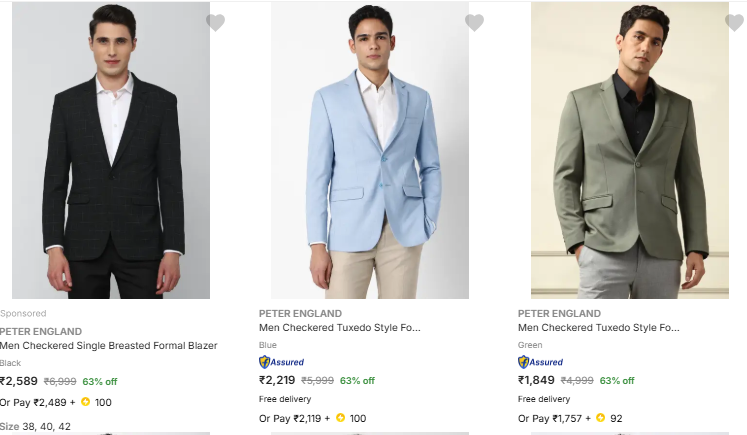Open Men Checkered Single Breasted Formal Blazer link
This screenshot has width=747, height=435.
[108, 346]
